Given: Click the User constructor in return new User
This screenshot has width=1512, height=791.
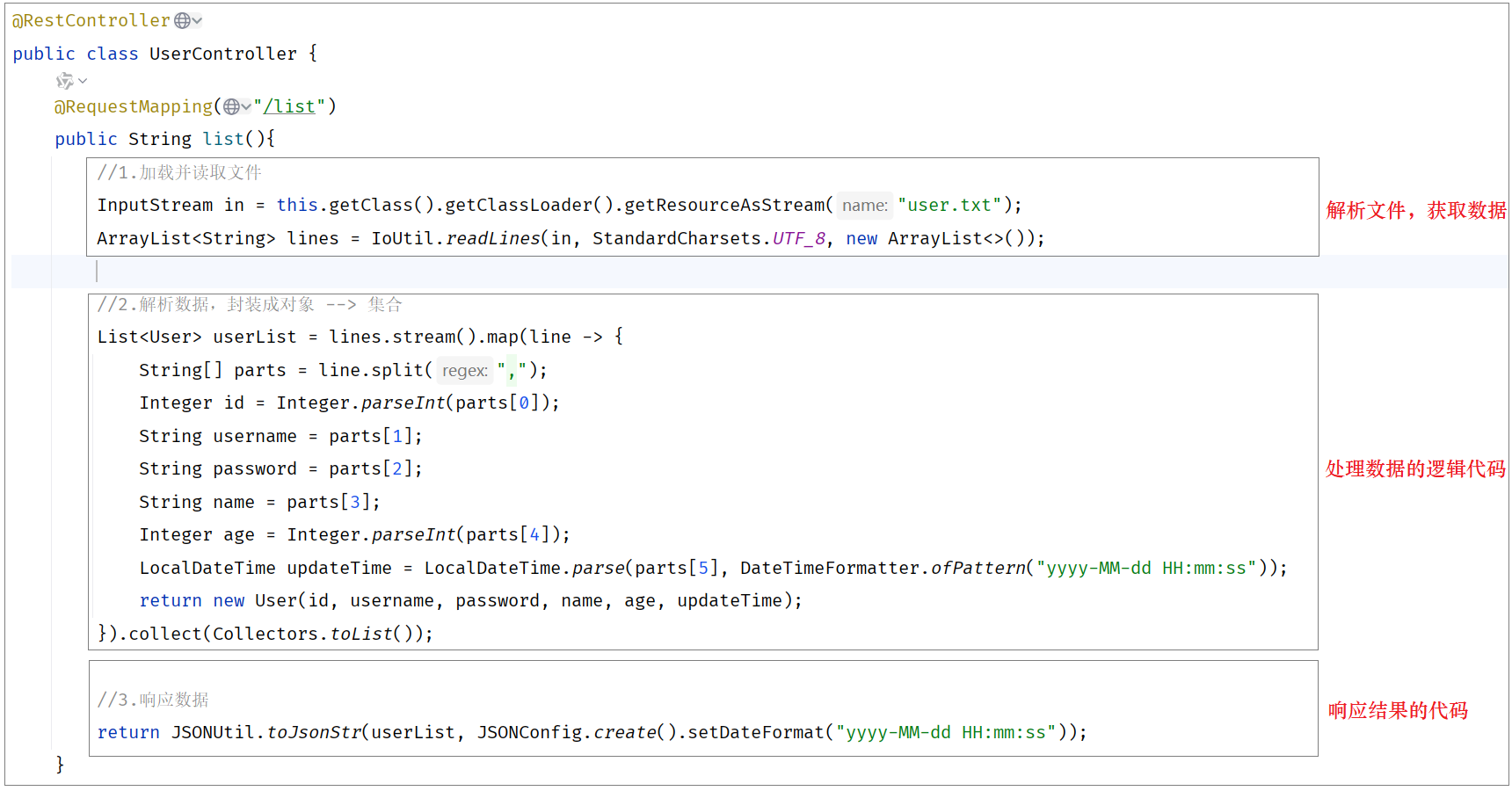Looking at the screenshot, I should tap(276, 600).
